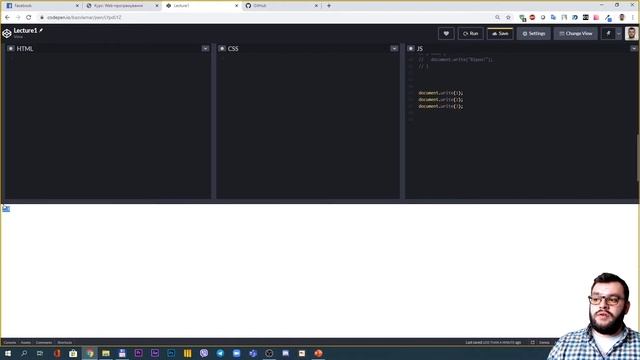Edit the pen title with the pencil icon

click(41, 30)
